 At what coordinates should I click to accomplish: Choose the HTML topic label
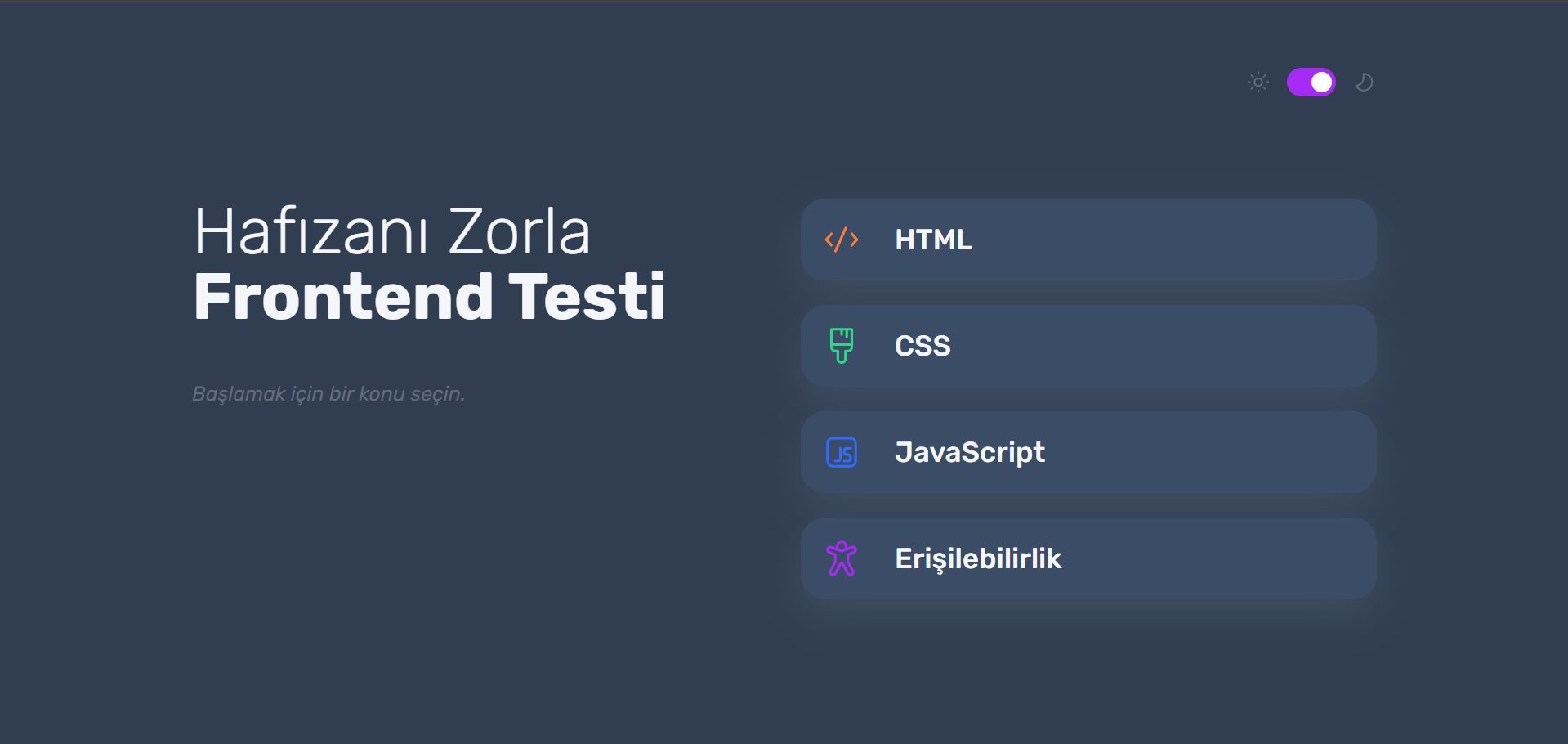(x=933, y=240)
